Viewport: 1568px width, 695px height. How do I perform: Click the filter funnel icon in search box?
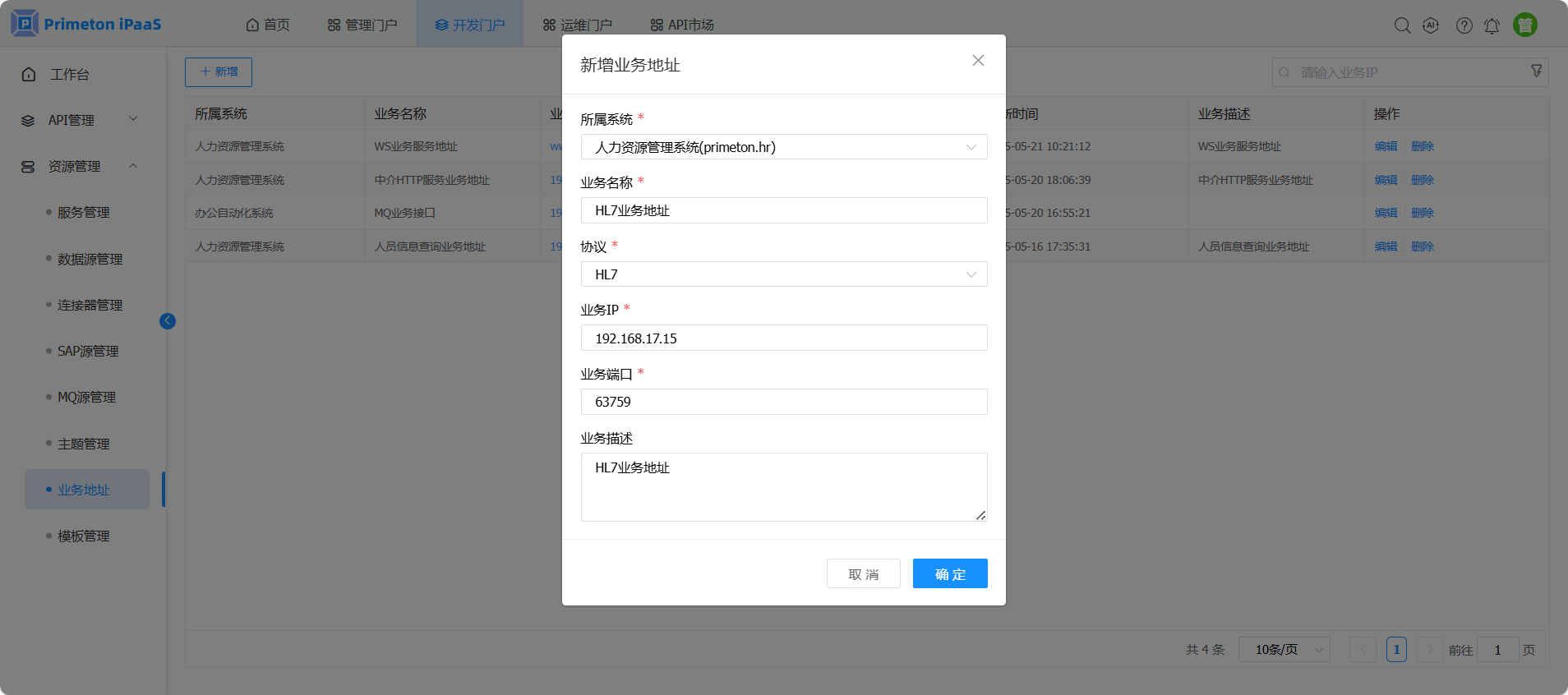tap(1536, 71)
